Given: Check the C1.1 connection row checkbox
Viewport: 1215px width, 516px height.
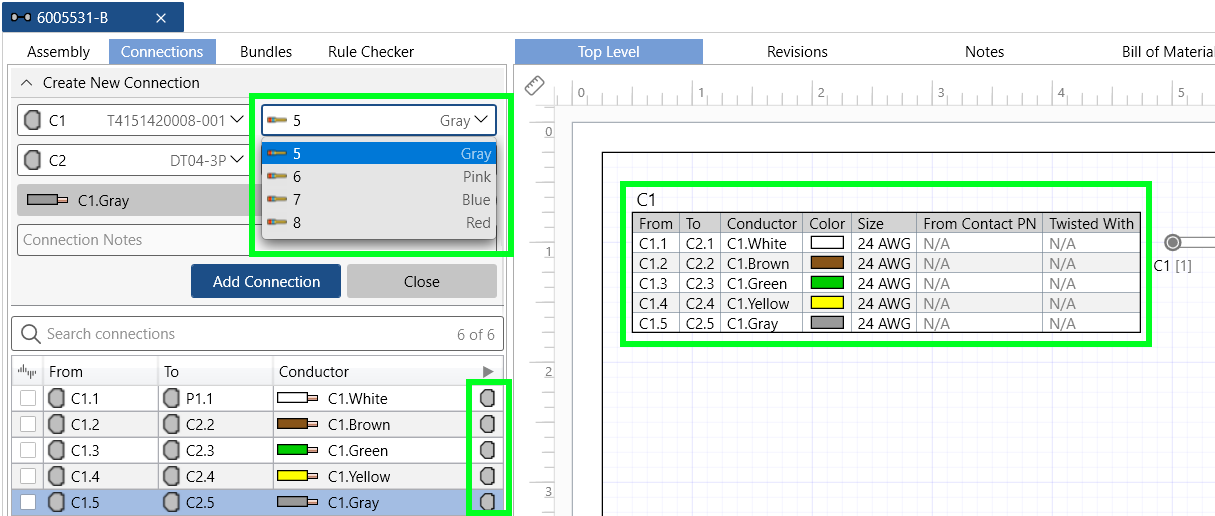Looking at the screenshot, I should point(28,398).
